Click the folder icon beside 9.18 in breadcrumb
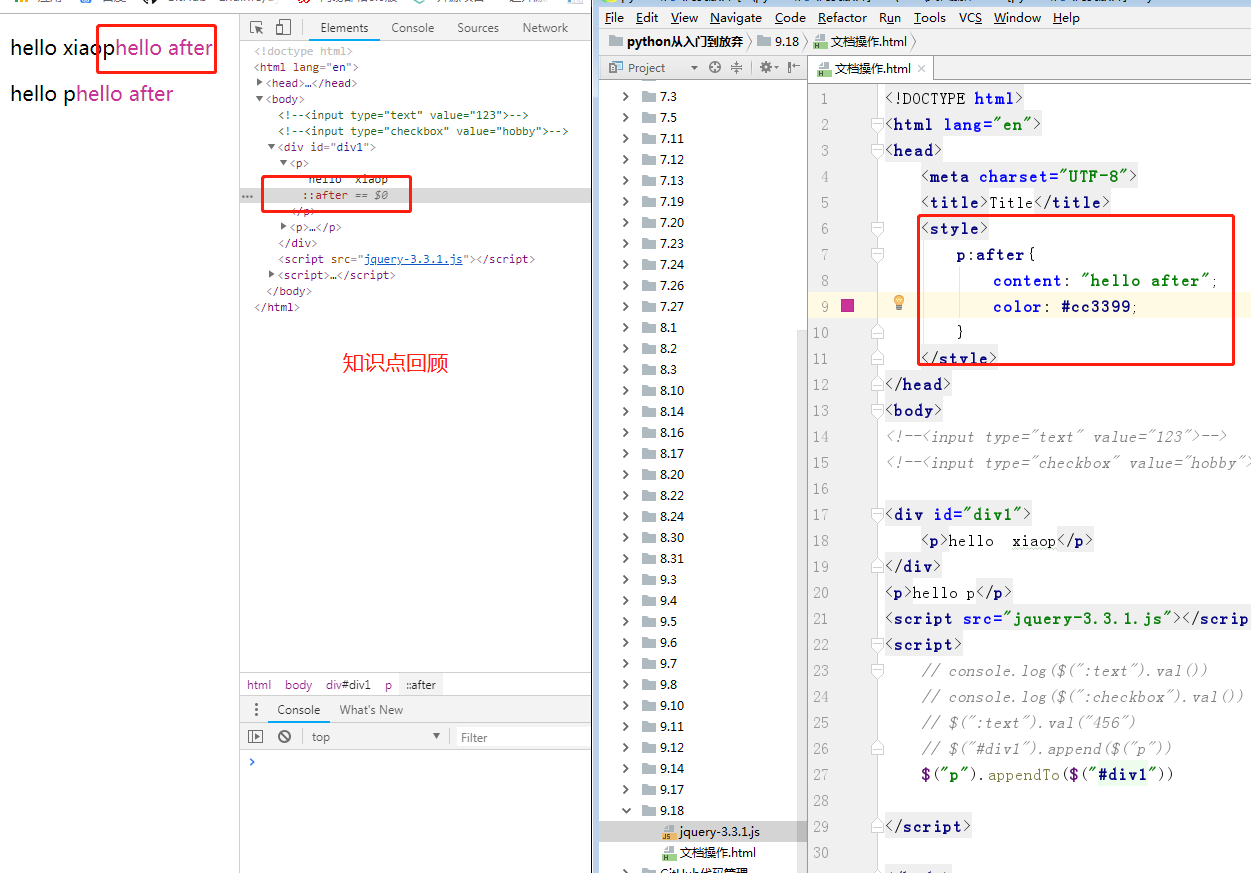The height and width of the screenshot is (873, 1251). [764, 42]
